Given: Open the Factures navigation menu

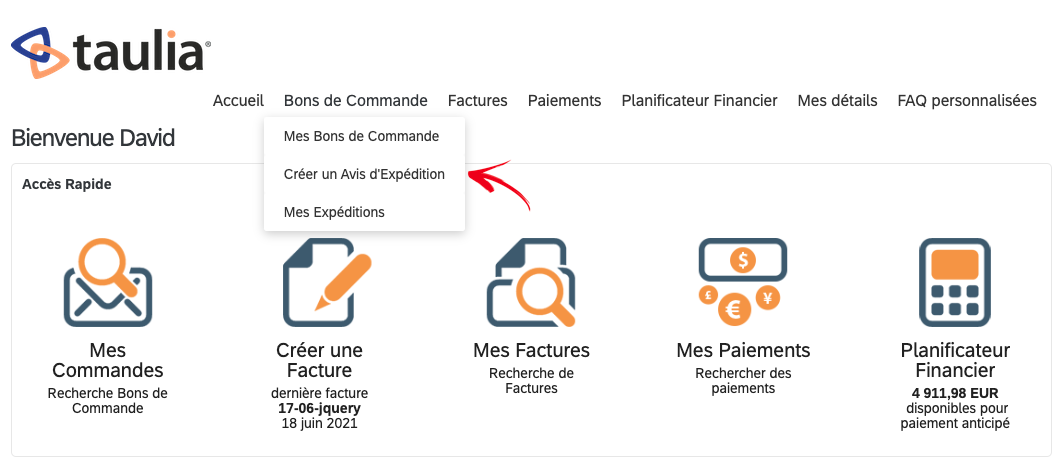Looking at the screenshot, I should [478, 100].
